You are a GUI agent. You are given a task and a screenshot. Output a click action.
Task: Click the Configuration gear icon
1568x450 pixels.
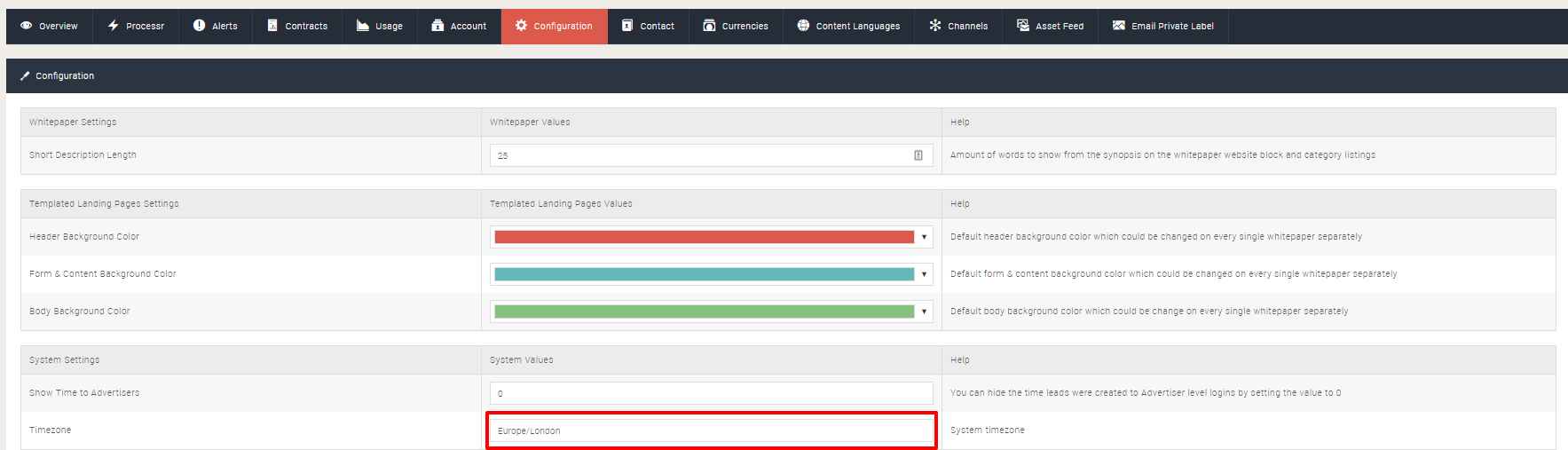522,26
